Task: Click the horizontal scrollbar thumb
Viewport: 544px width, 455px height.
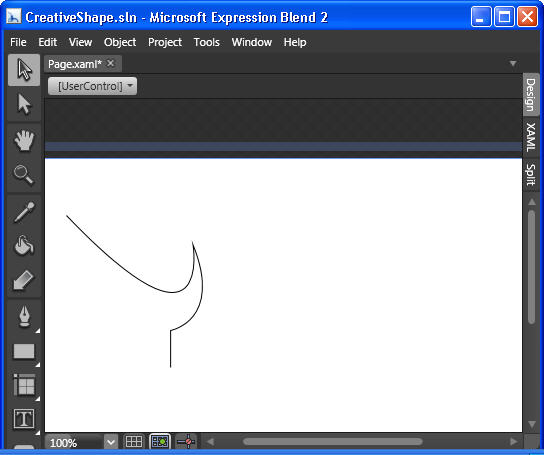Action: tap(333, 442)
